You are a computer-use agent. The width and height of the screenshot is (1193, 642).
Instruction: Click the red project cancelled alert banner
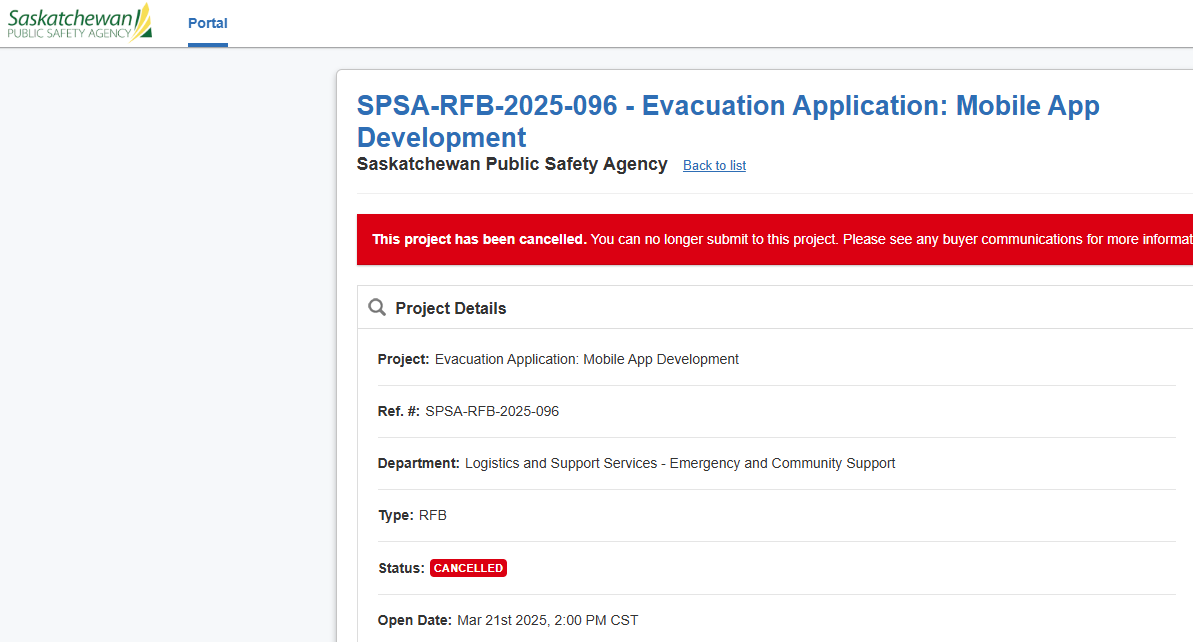[x=775, y=240]
